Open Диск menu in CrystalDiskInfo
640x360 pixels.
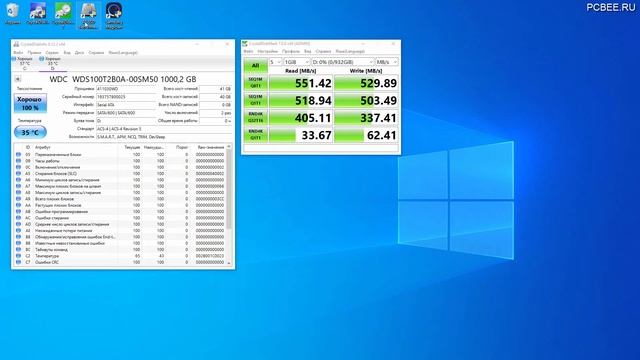pos(79,53)
